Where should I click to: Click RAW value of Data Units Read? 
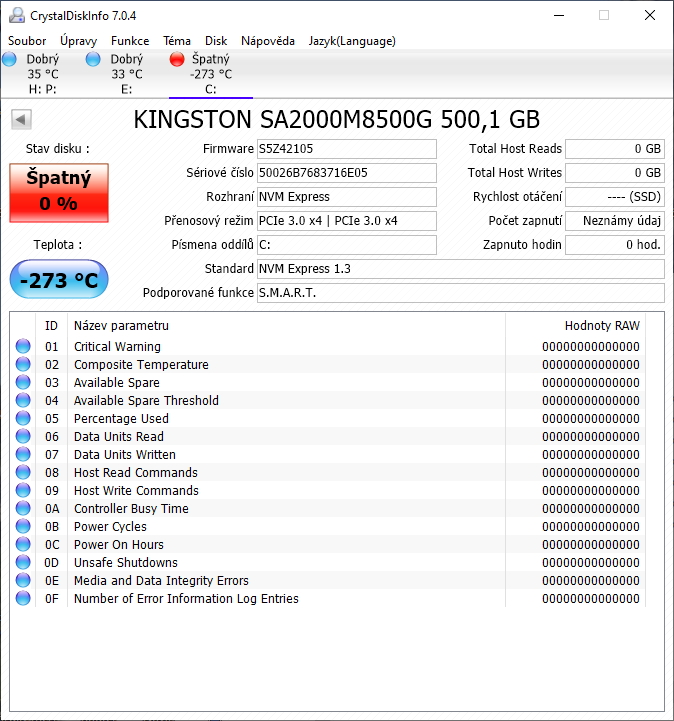pos(591,436)
